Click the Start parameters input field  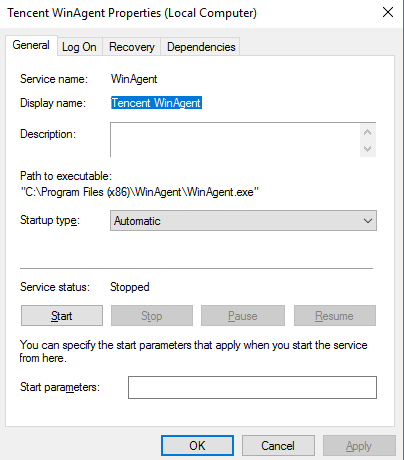click(252, 387)
